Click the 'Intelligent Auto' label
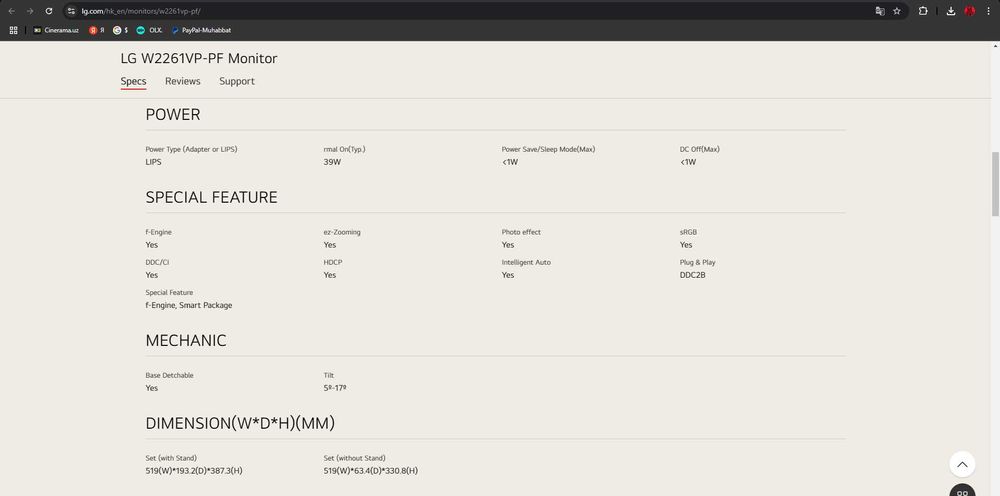Image resolution: width=1000 pixels, height=496 pixels. pyautogui.click(x=526, y=262)
